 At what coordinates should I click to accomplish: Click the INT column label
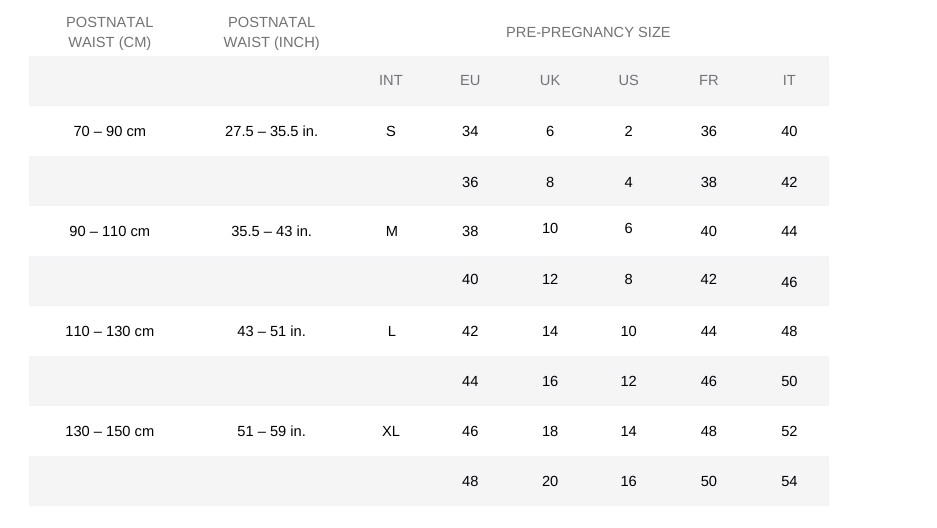(x=390, y=80)
